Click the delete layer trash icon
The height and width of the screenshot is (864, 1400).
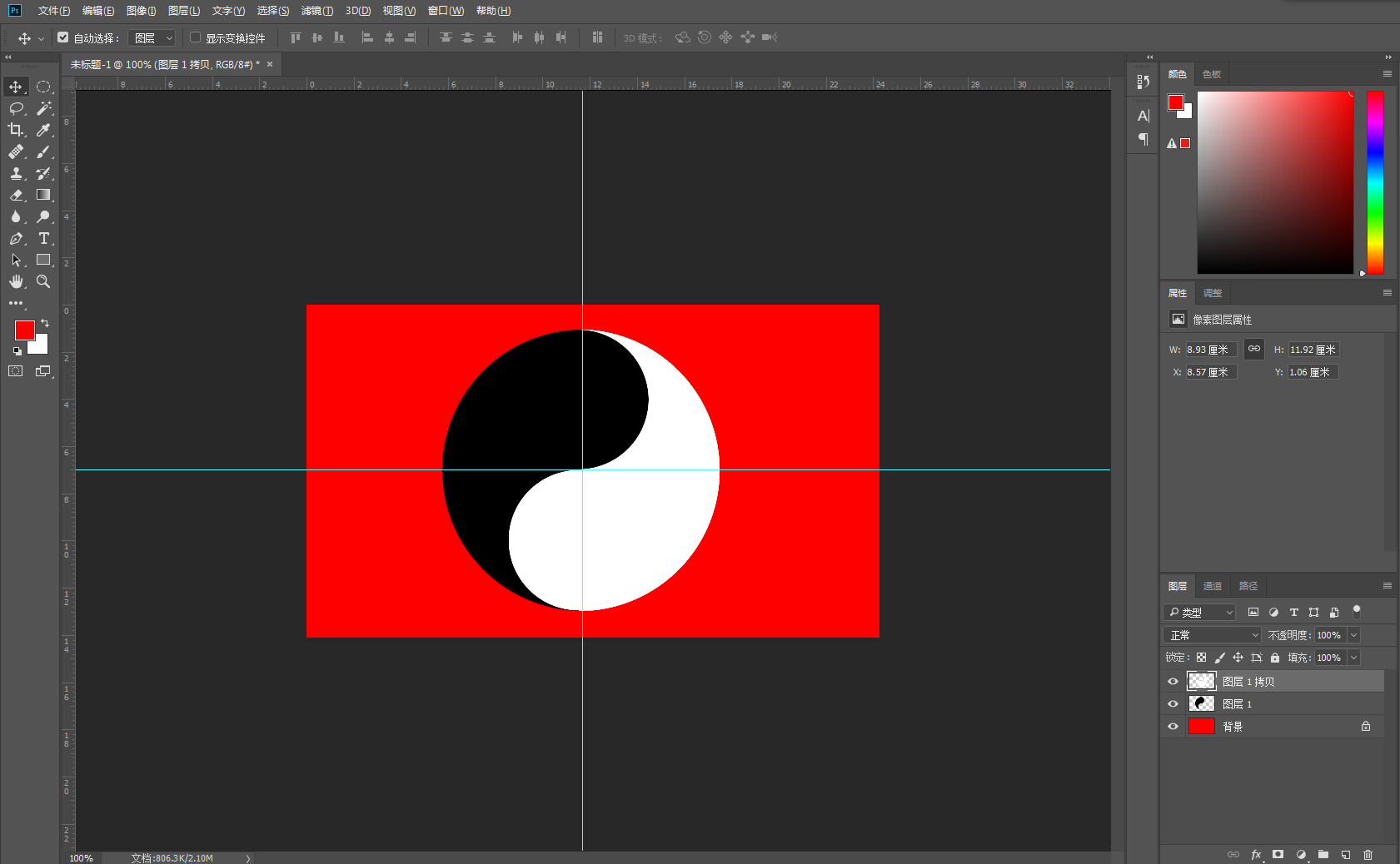click(1368, 855)
